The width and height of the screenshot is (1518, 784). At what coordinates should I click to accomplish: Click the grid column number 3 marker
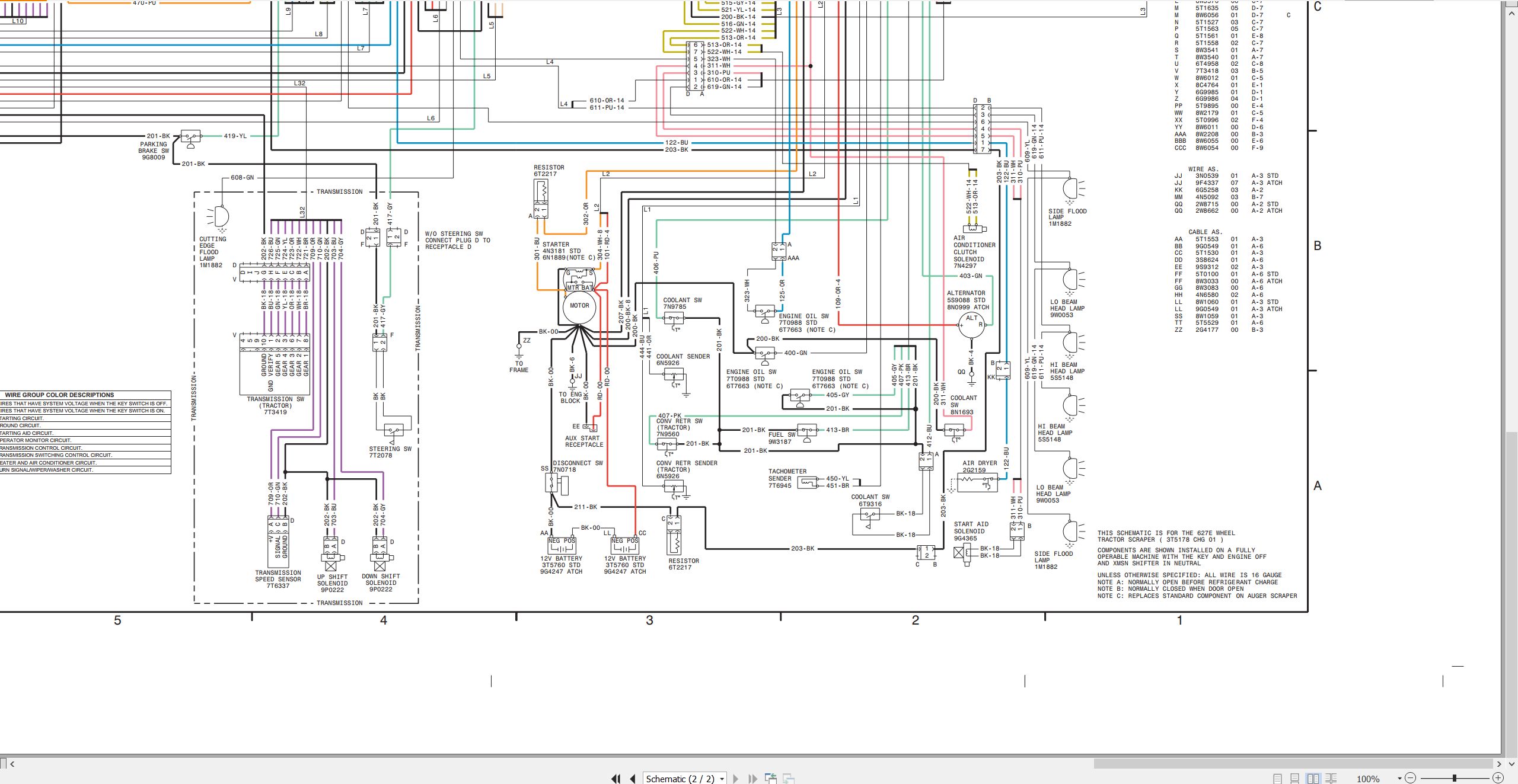(649, 620)
